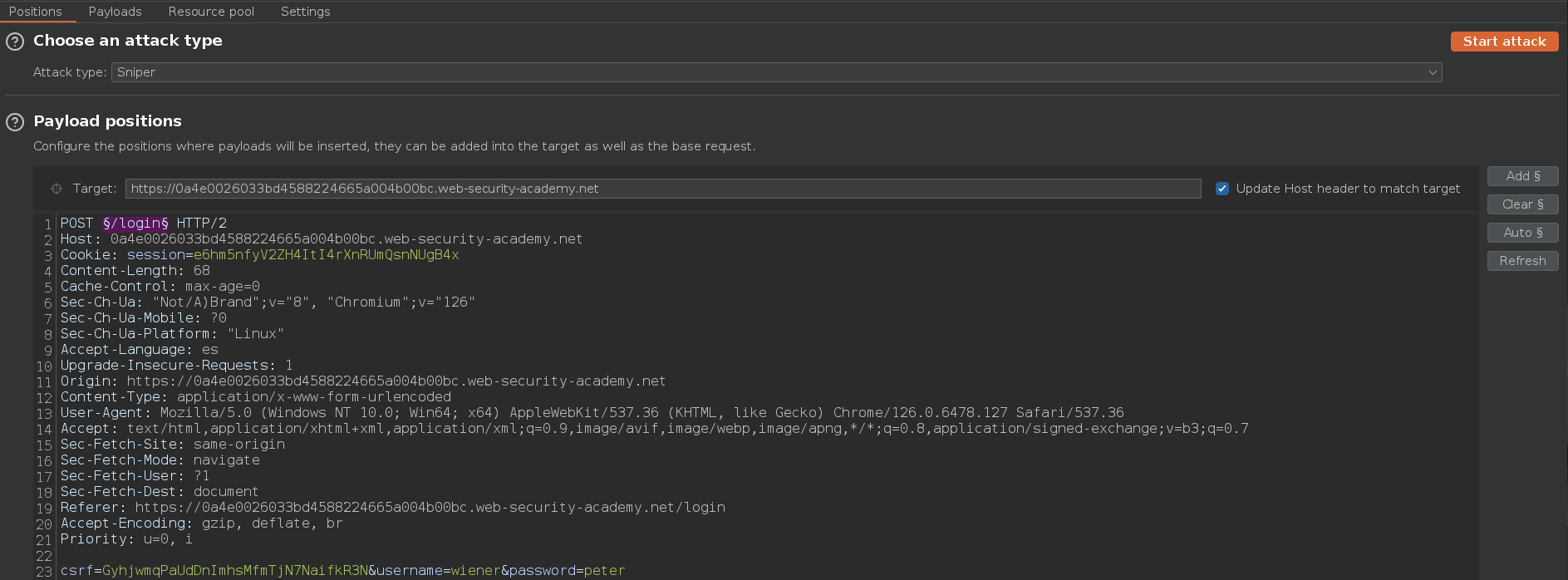Click the Add § button
1568x580 pixels.
click(x=1522, y=176)
